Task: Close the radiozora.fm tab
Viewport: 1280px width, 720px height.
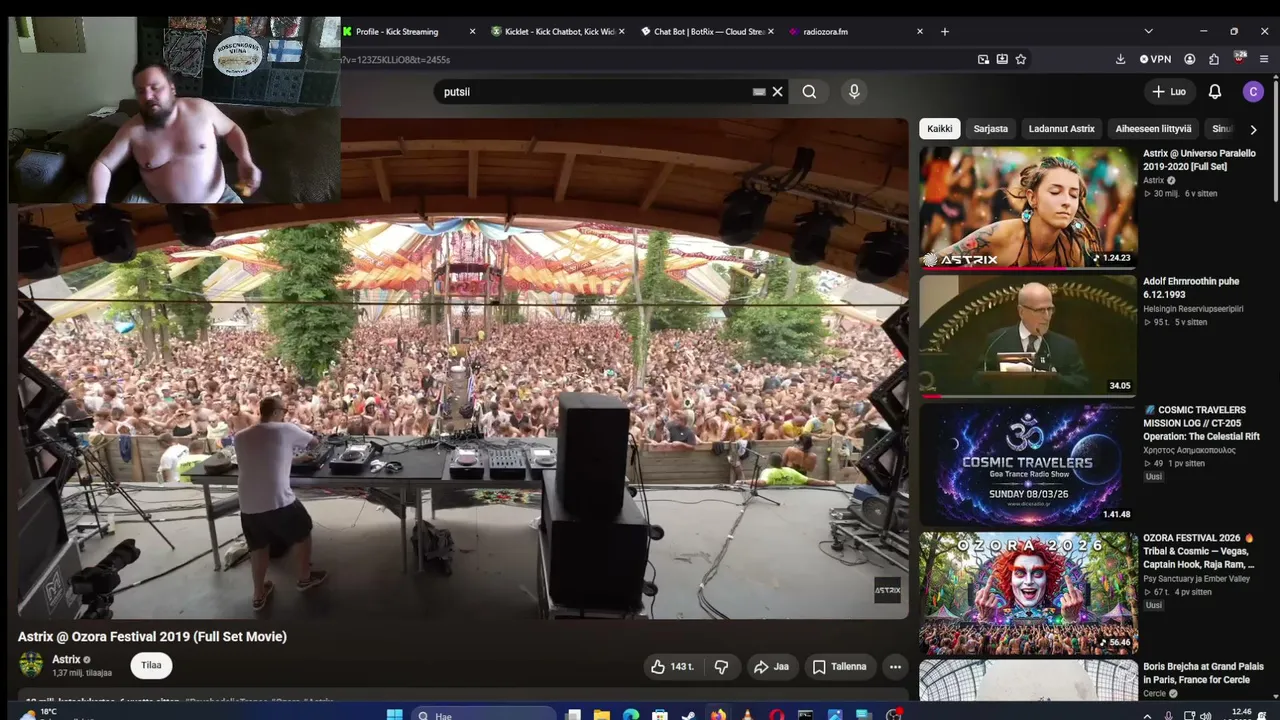Action: coord(920,31)
